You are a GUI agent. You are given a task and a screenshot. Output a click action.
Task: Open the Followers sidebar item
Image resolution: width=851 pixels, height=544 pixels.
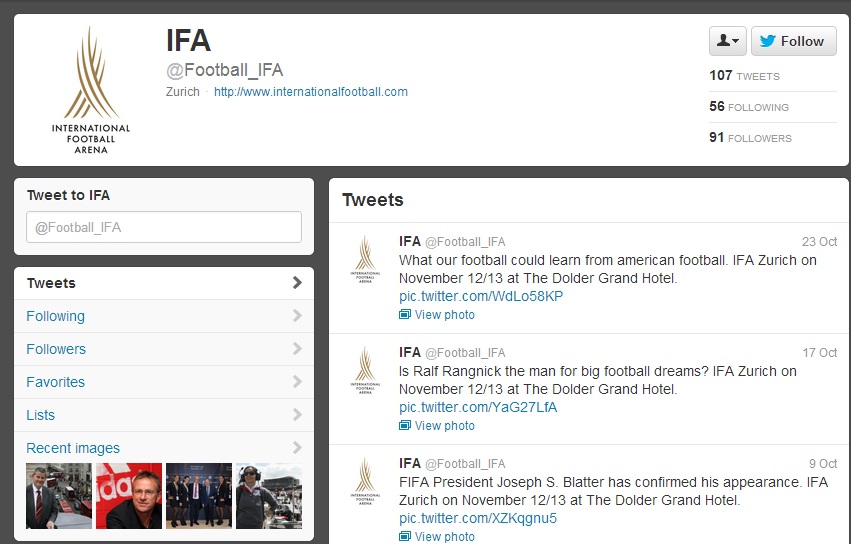164,349
